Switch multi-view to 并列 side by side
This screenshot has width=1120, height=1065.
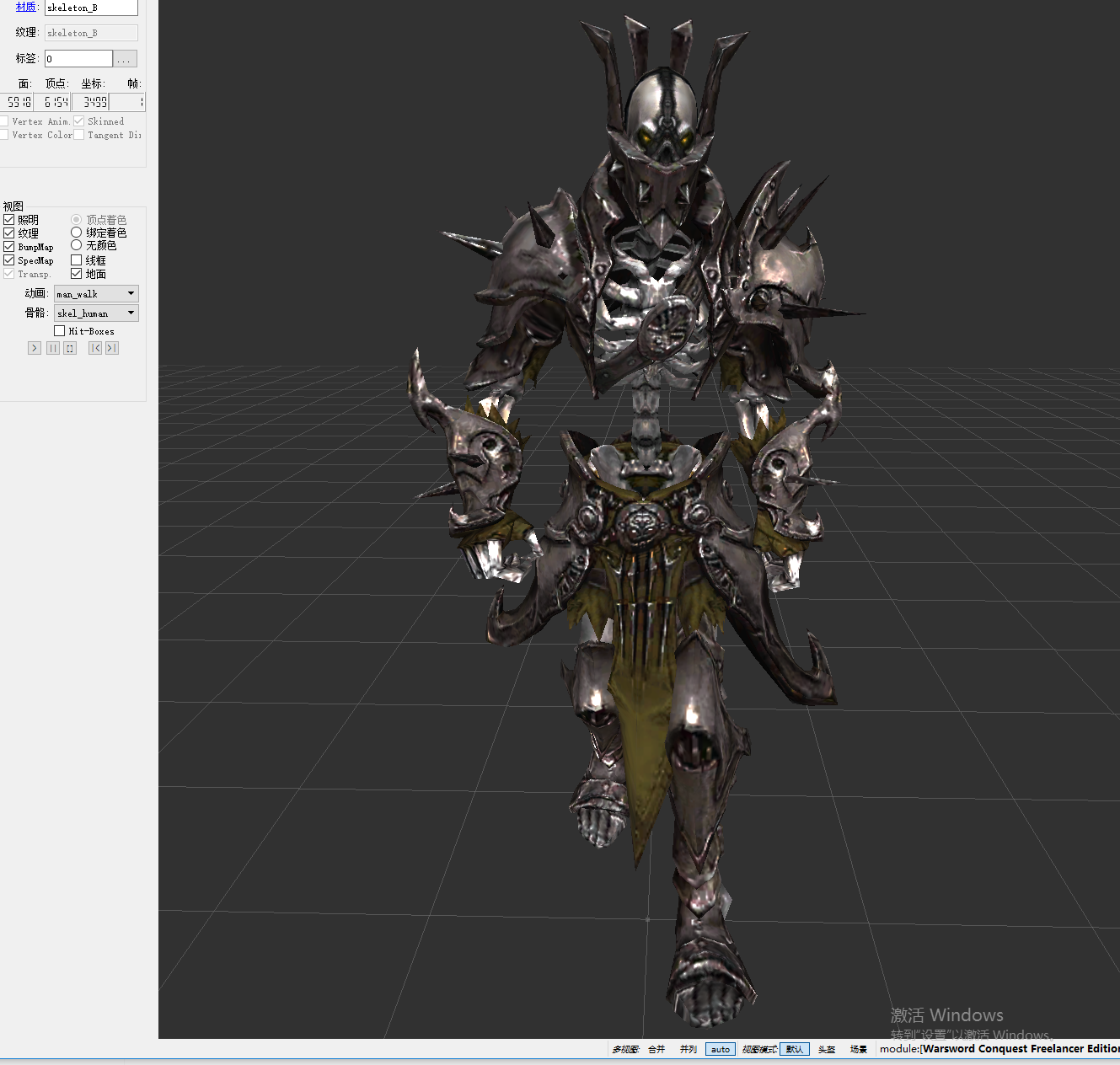pos(689,1049)
